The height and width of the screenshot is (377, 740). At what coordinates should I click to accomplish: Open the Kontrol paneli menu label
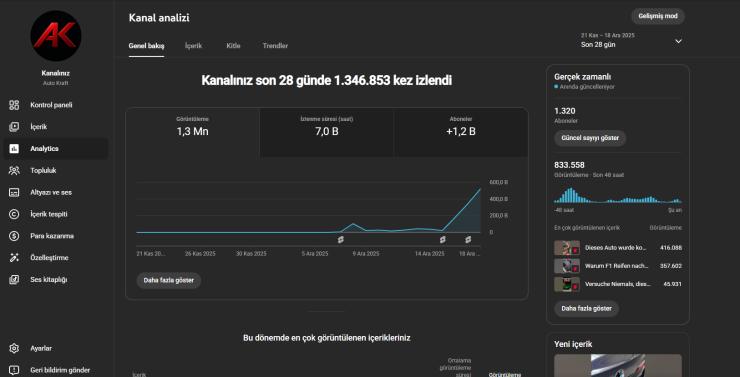51,105
